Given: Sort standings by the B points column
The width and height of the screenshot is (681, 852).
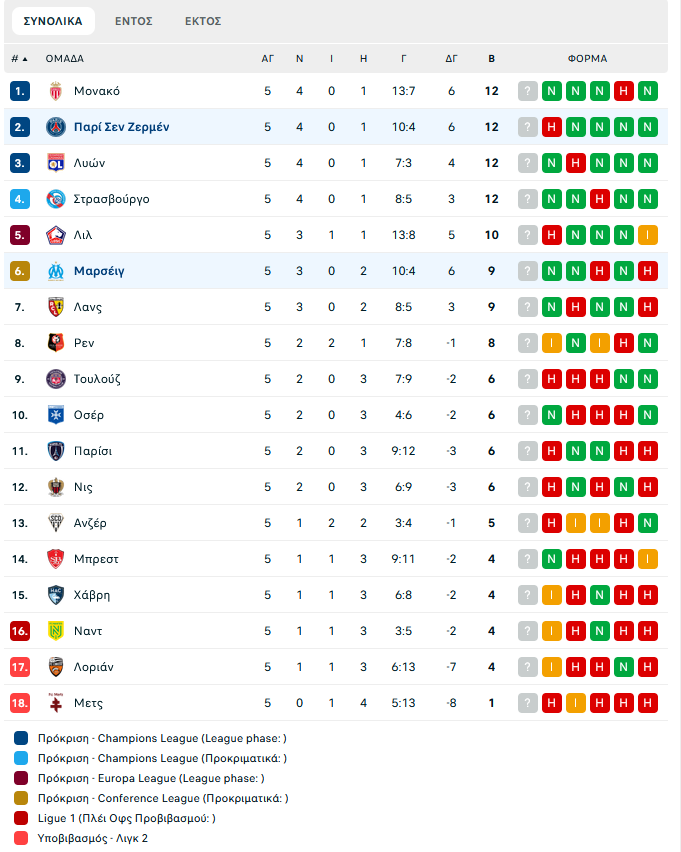Looking at the screenshot, I should tap(491, 59).
